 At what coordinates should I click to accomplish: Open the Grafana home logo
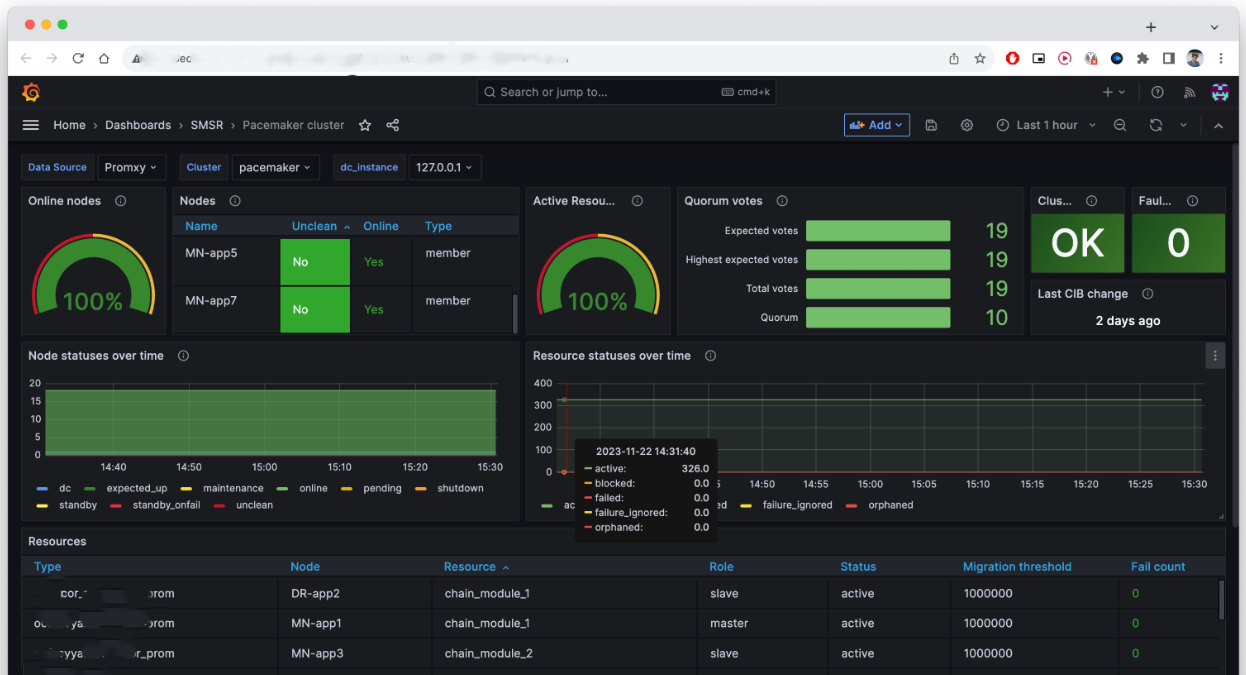click(x=31, y=92)
